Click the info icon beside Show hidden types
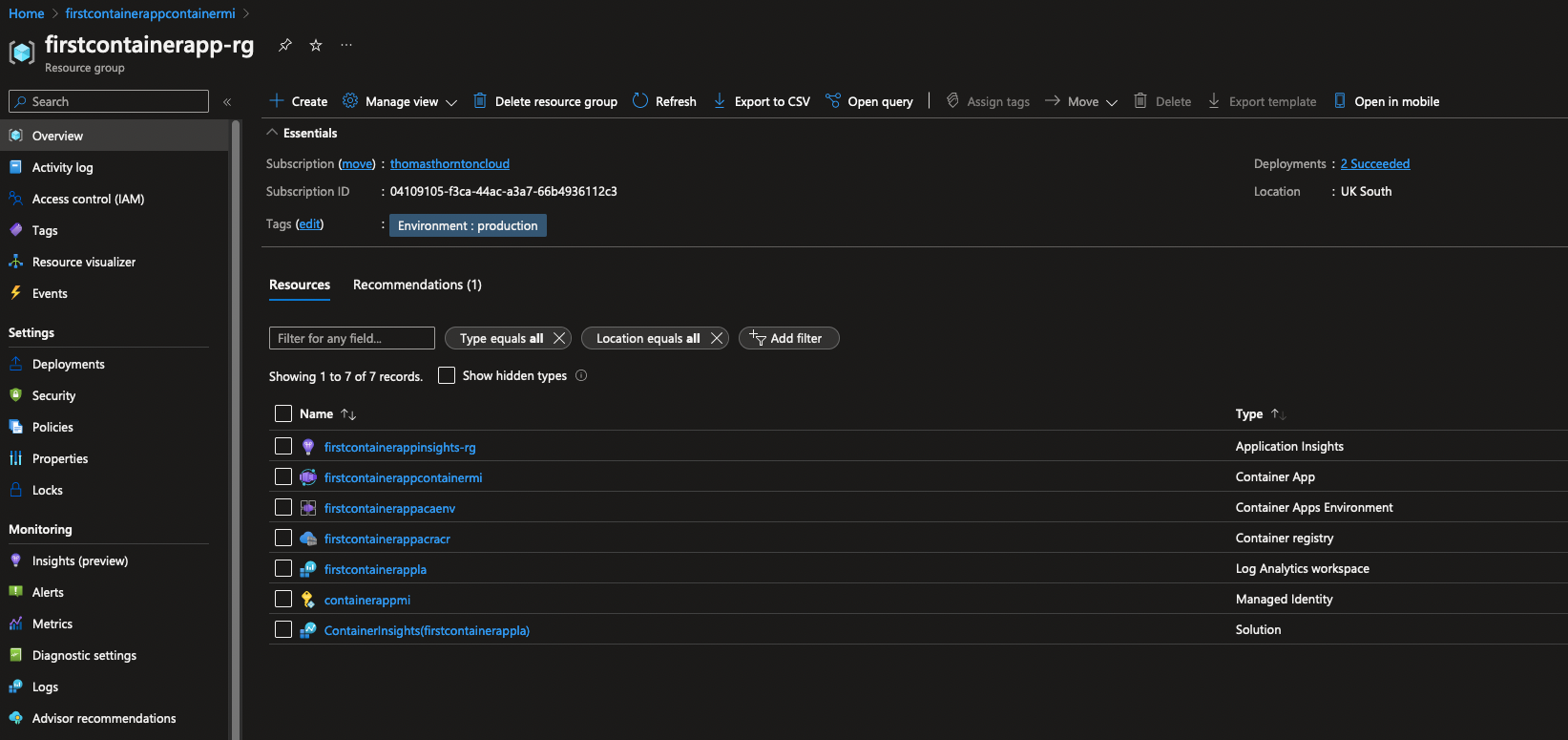The width and height of the screenshot is (1568, 740). point(581,375)
